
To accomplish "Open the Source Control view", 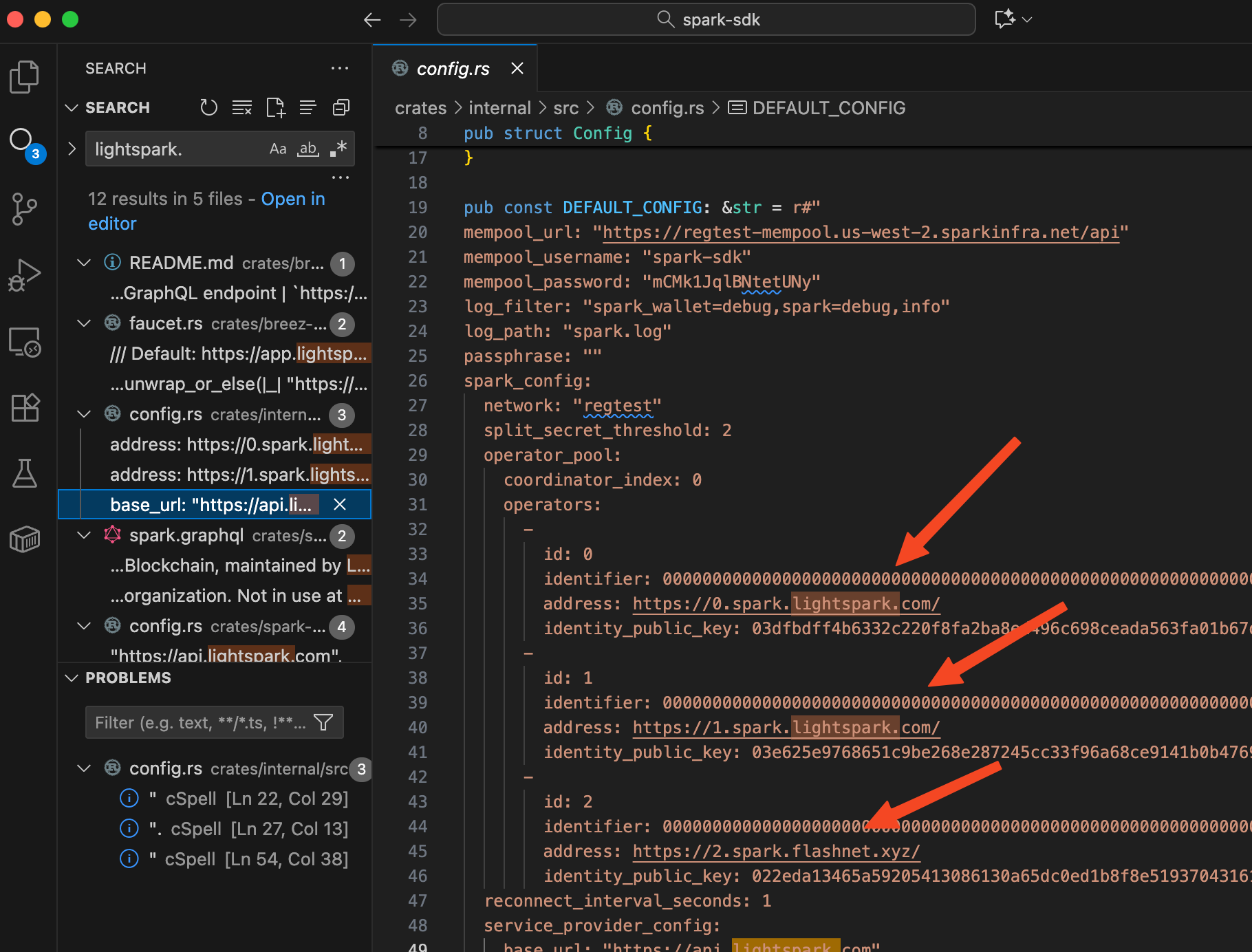I will click(25, 208).
